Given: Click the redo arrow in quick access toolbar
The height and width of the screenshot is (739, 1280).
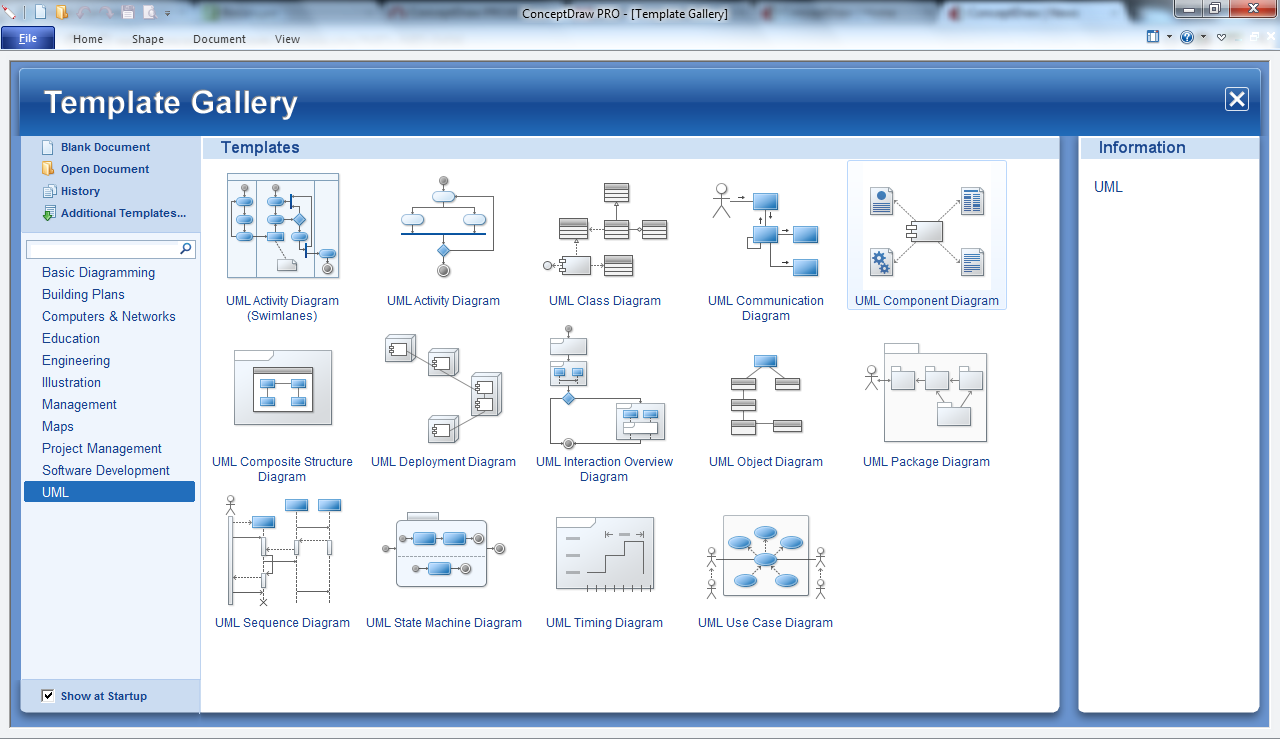Looking at the screenshot, I should pyautogui.click(x=106, y=13).
